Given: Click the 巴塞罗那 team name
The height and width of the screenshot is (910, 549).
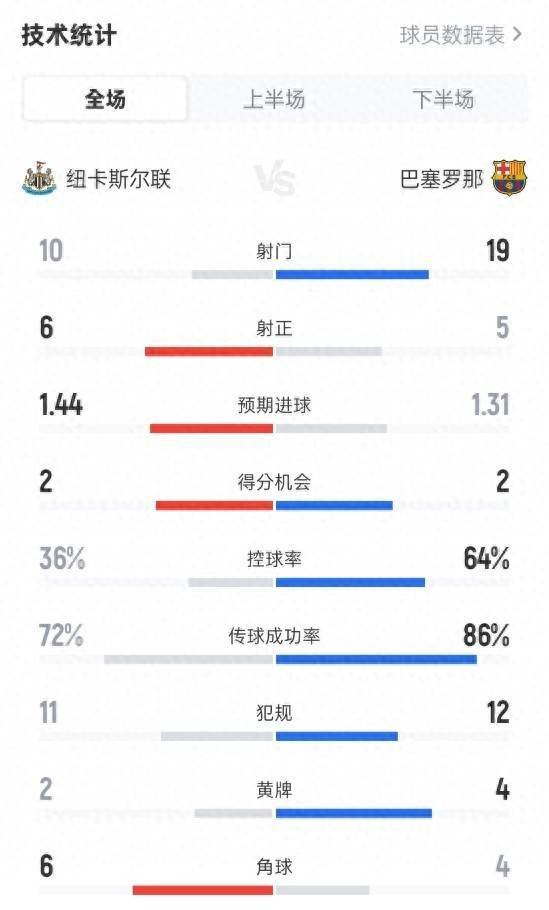Looking at the screenshot, I should coord(442,179).
